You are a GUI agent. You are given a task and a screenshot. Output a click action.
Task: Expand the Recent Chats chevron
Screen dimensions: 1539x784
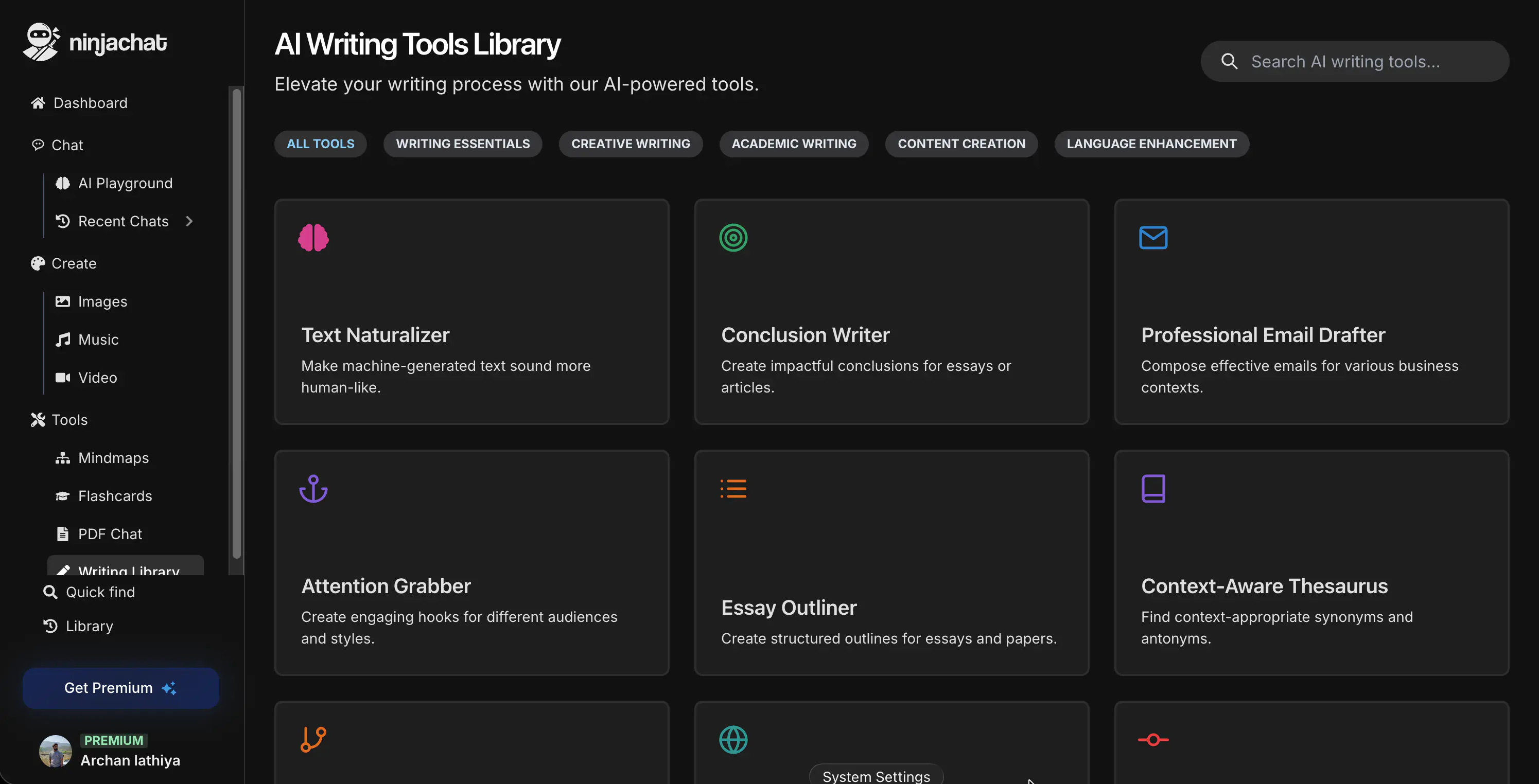point(189,221)
